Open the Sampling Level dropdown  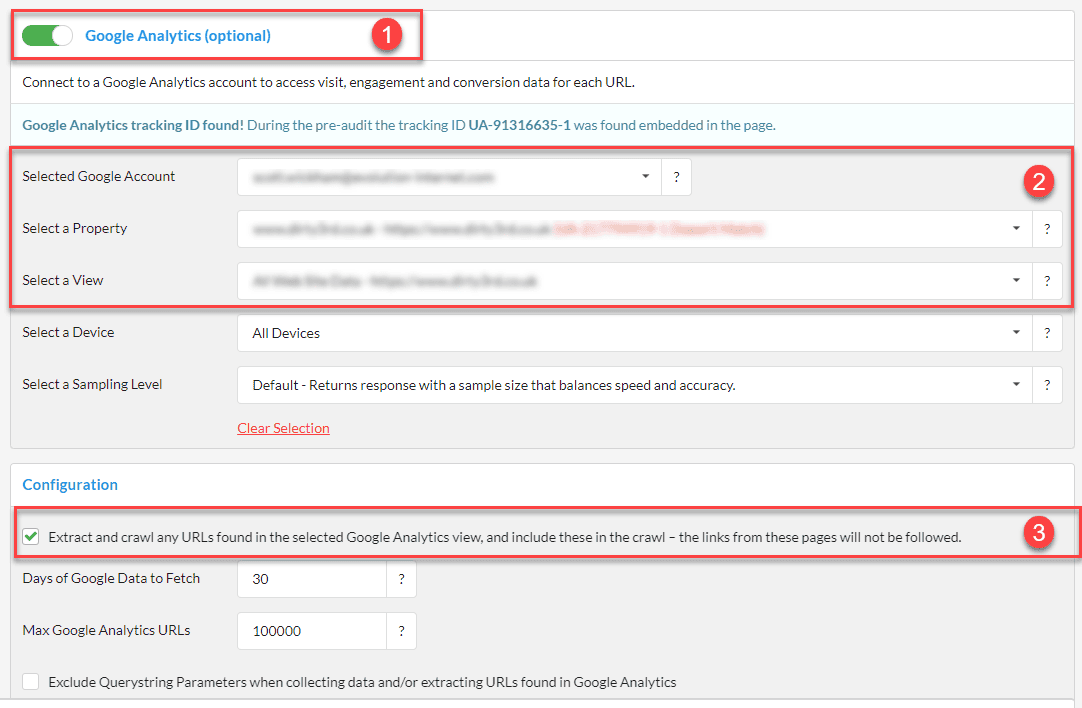(635, 385)
